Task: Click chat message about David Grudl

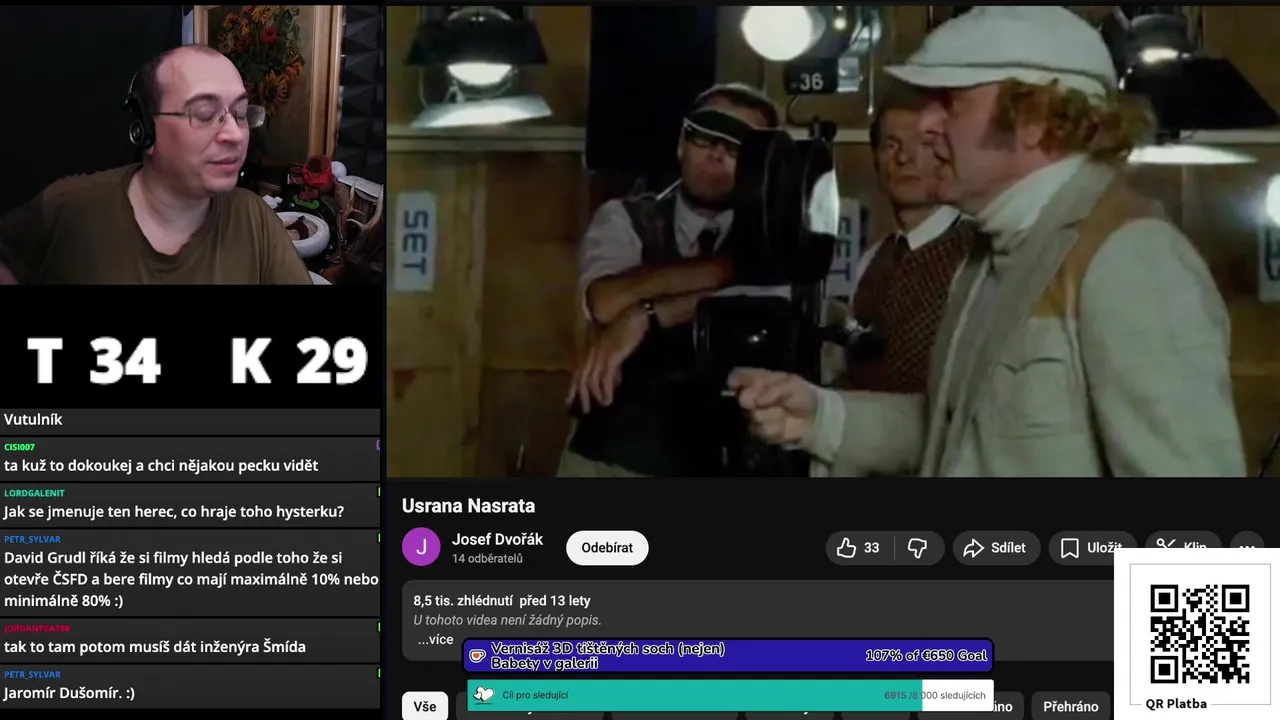Action: click(191, 579)
